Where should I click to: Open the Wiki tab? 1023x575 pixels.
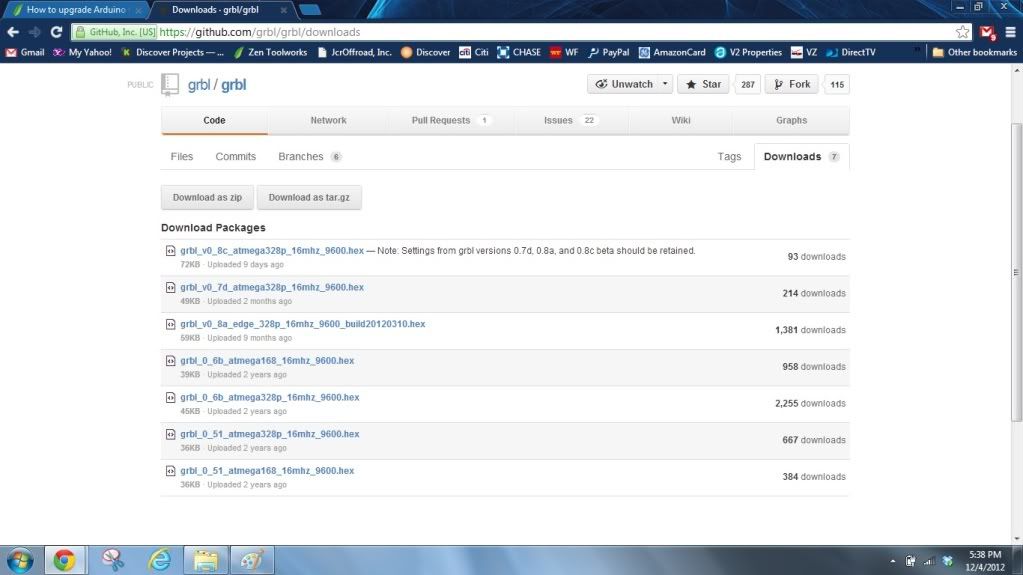(680, 120)
